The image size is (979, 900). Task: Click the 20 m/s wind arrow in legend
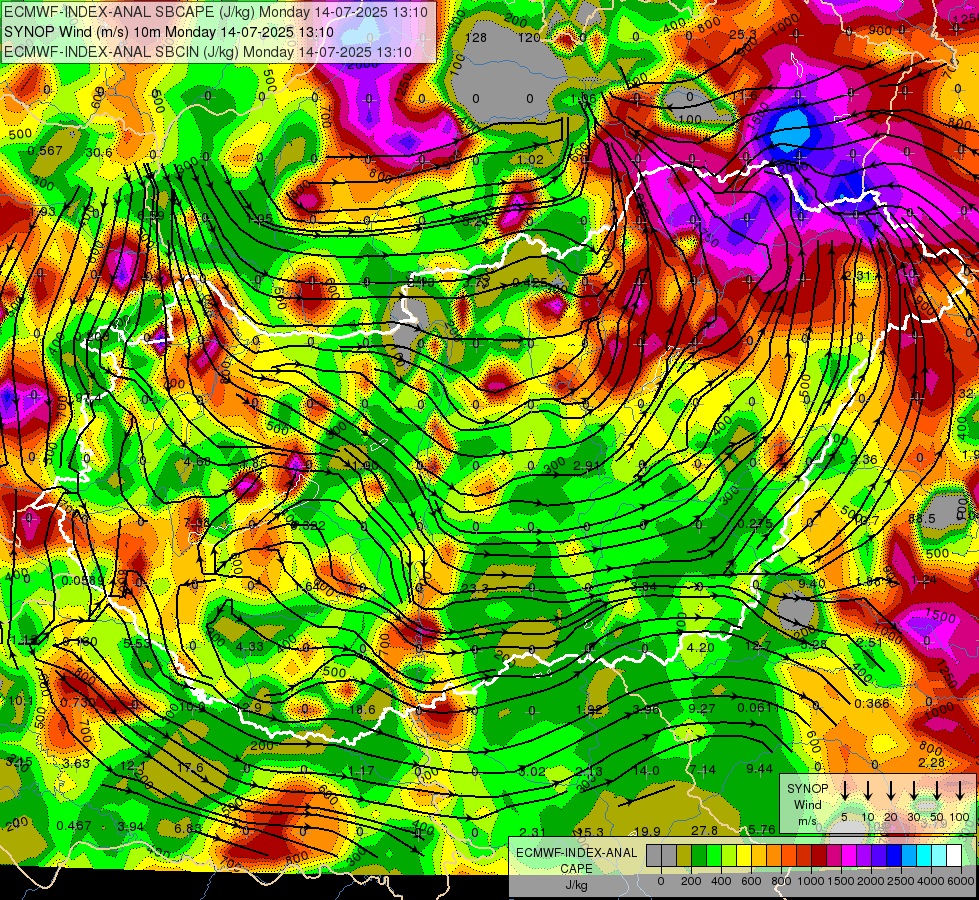click(891, 791)
